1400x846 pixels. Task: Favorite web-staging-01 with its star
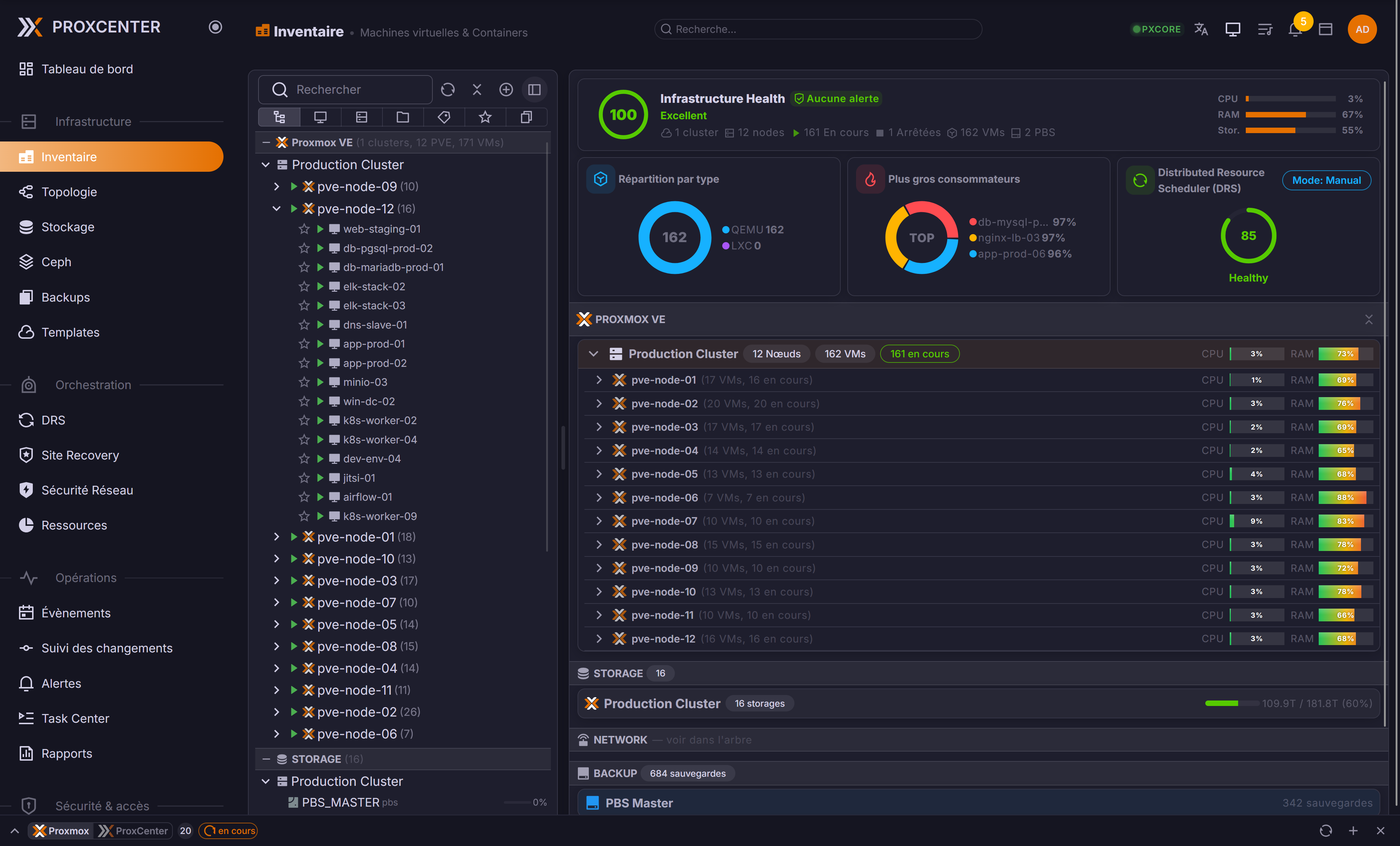[x=304, y=229]
